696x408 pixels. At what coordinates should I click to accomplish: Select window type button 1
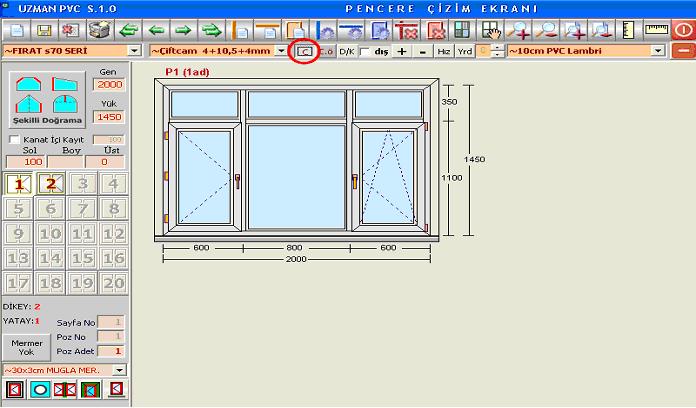tap(18, 184)
